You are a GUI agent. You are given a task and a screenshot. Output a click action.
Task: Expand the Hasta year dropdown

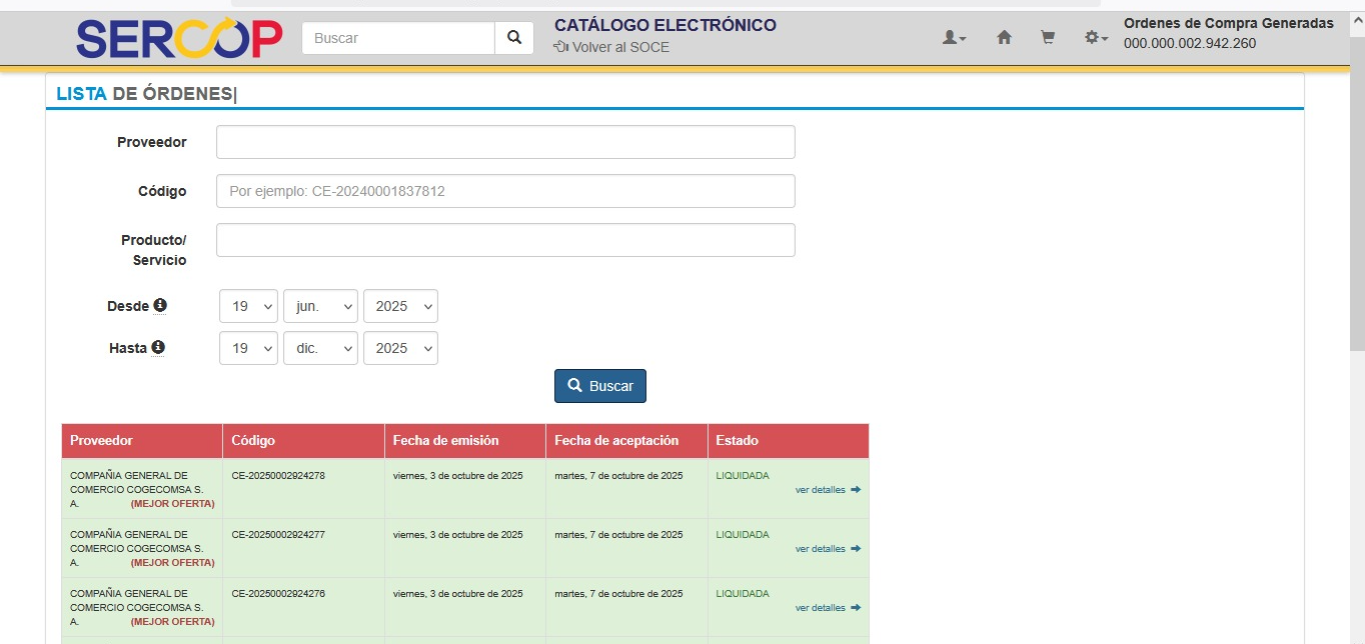click(400, 348)
